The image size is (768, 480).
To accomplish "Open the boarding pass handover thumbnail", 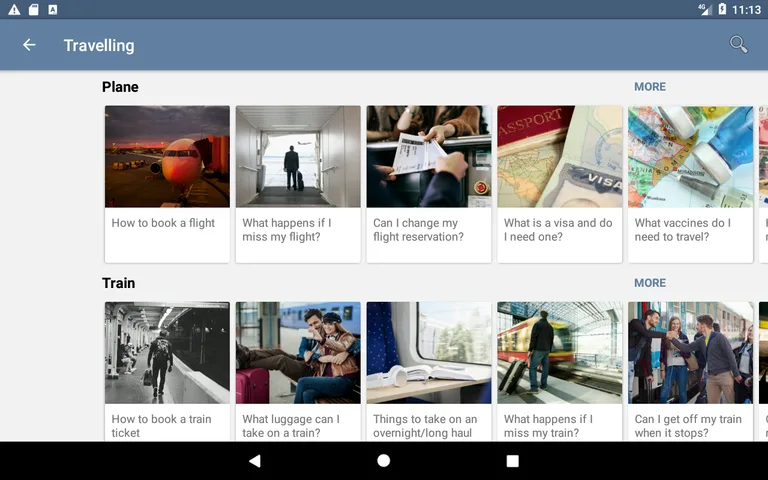I will (429, 157).
